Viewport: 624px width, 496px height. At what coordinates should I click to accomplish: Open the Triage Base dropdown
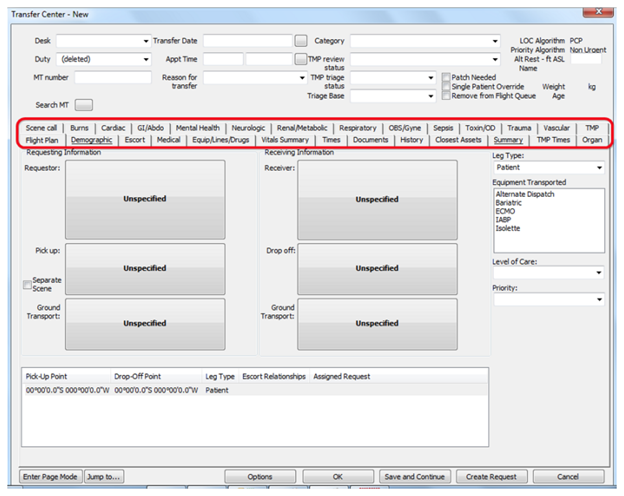[x=393, y=96]
